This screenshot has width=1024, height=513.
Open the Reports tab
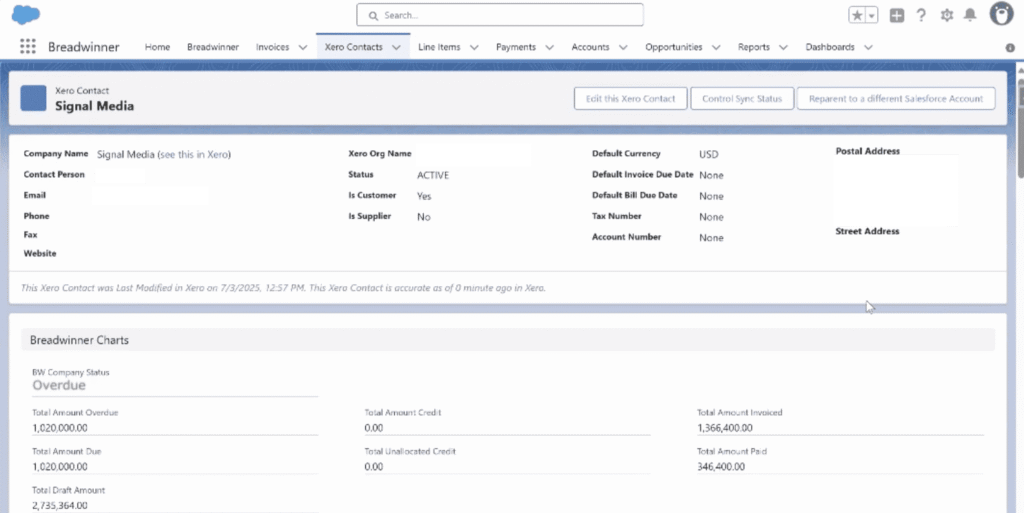pos(754,47)
